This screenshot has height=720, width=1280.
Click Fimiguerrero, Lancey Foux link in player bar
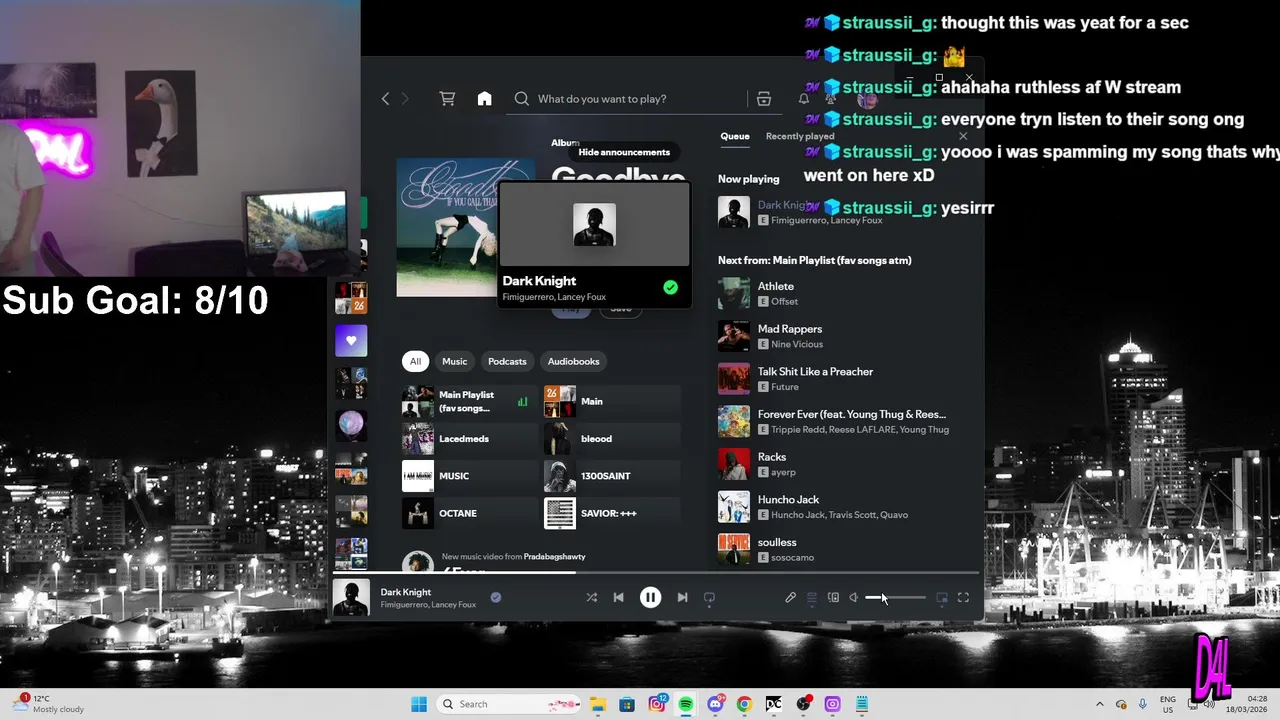pos(428,605)
